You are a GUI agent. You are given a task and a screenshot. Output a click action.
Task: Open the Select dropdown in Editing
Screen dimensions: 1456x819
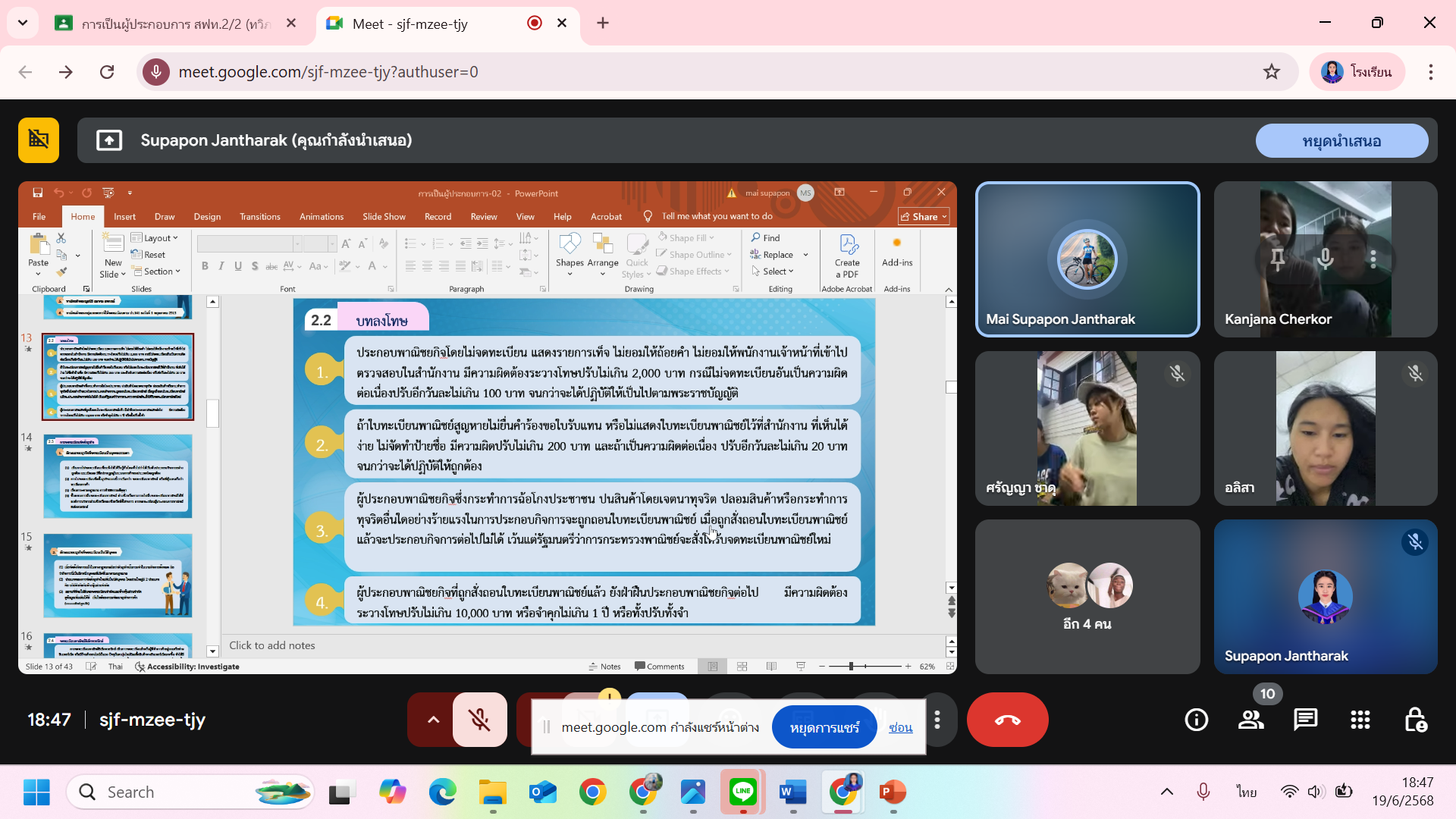(773, 271)
